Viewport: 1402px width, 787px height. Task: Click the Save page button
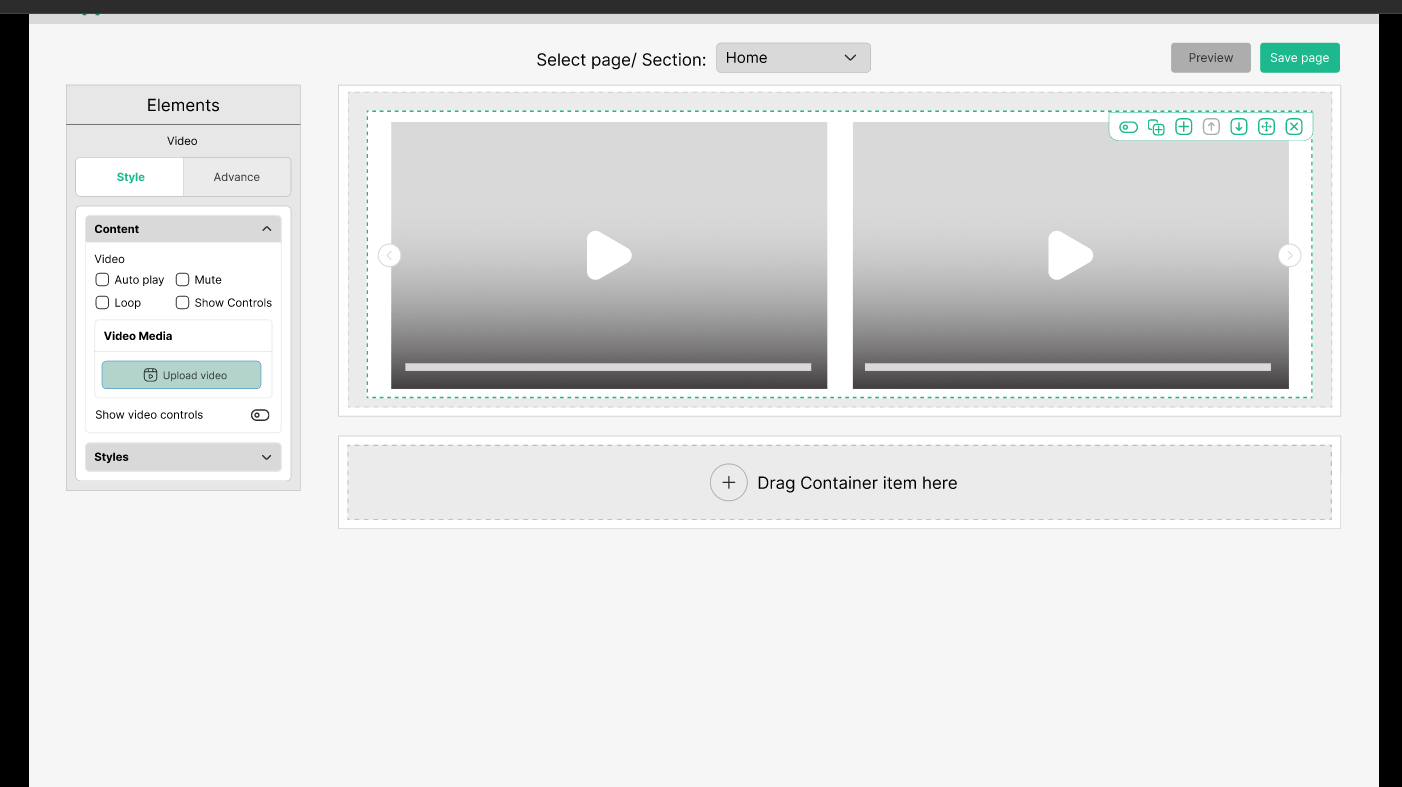point(1300,58)
